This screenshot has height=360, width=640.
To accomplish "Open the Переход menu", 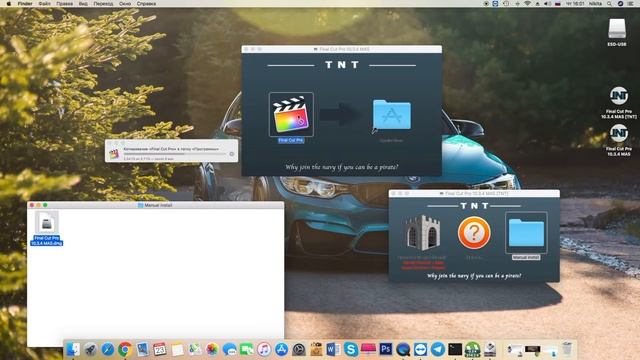I will pyautogui.click(x=103, y=4).
